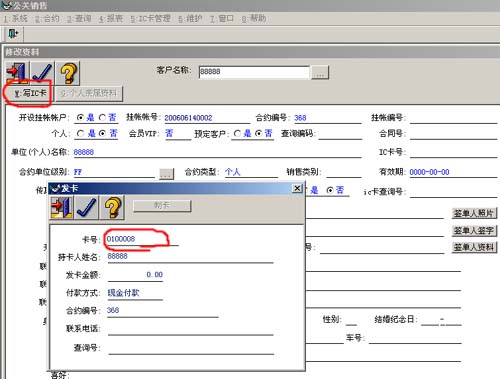Open the 查询 menu

coord(79,18)
